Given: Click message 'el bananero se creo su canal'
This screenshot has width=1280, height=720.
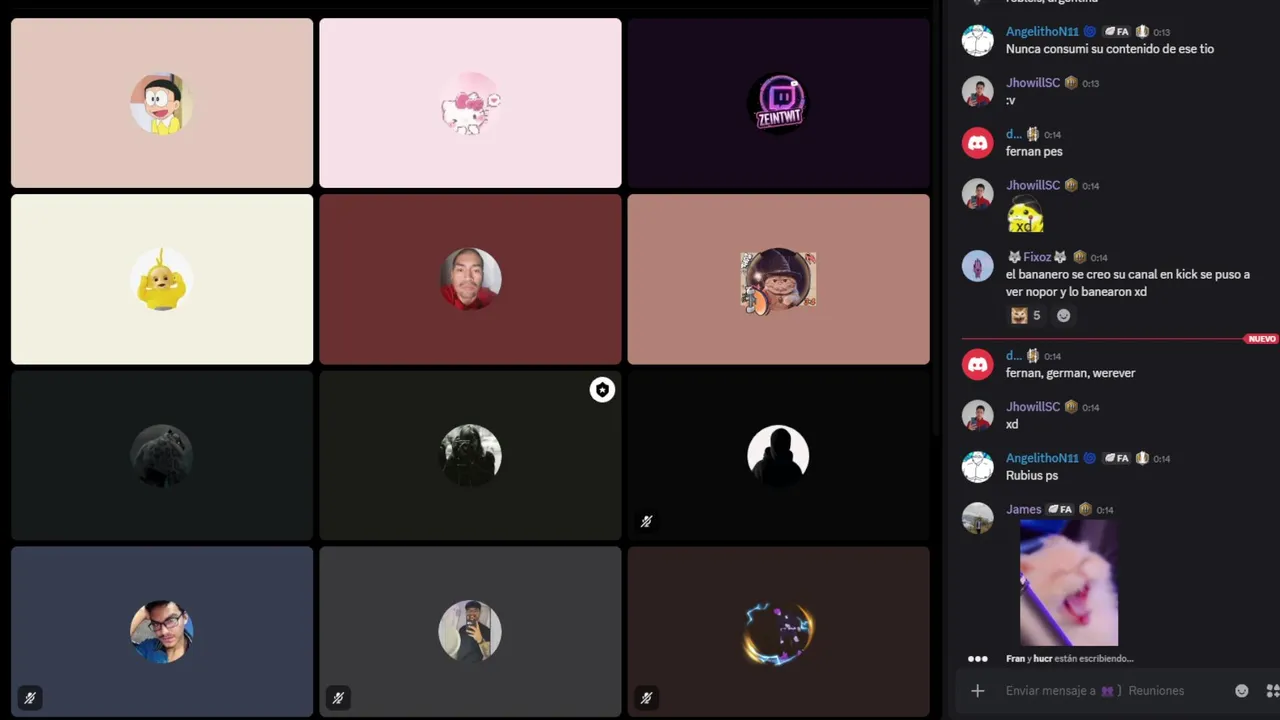Looking at the screenshot, I should click(1128, 283).
